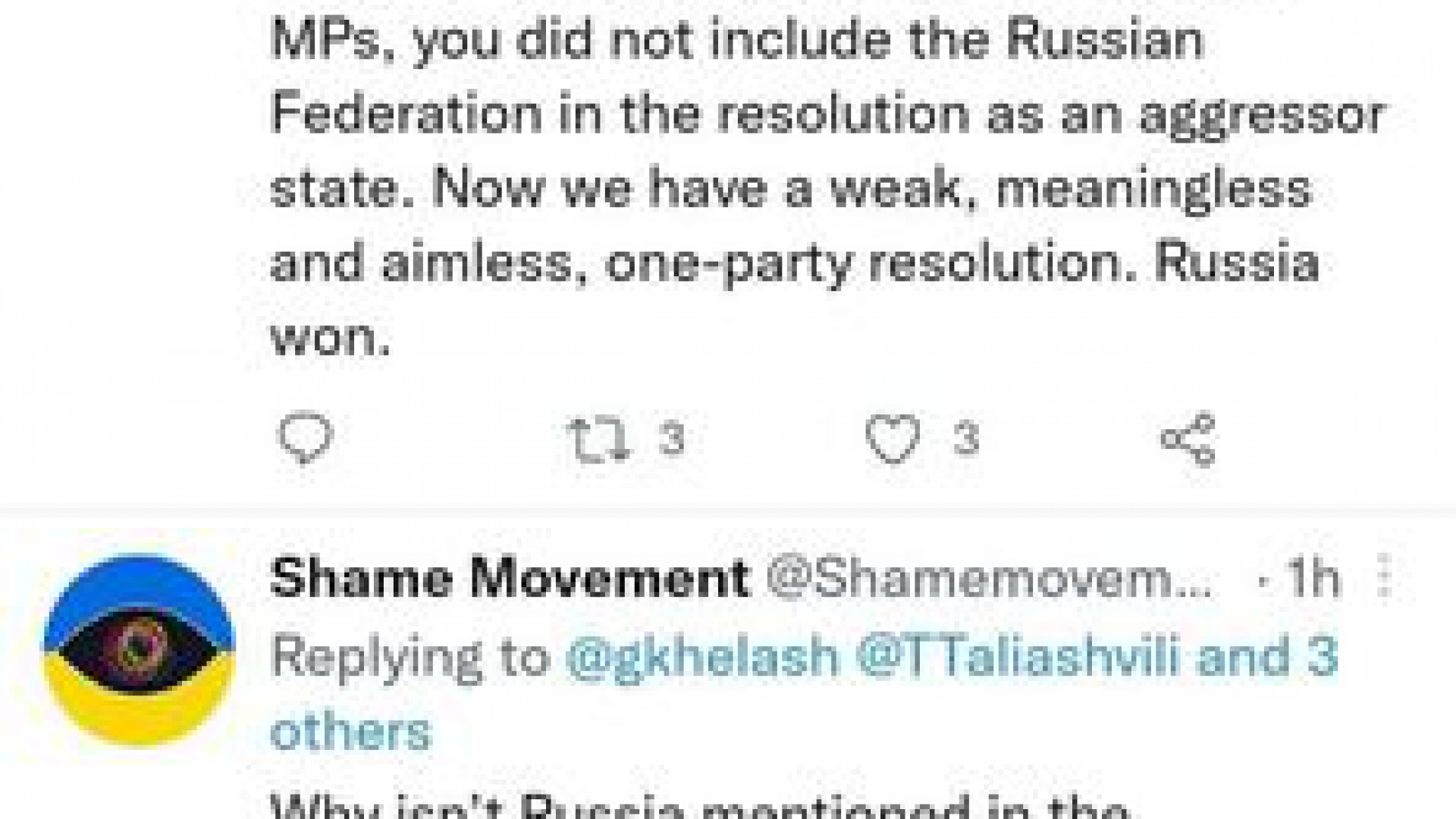Open the tweet about the Russian Federation resolution
Screen dimensions: 1456x819
[x=827, y=114]
